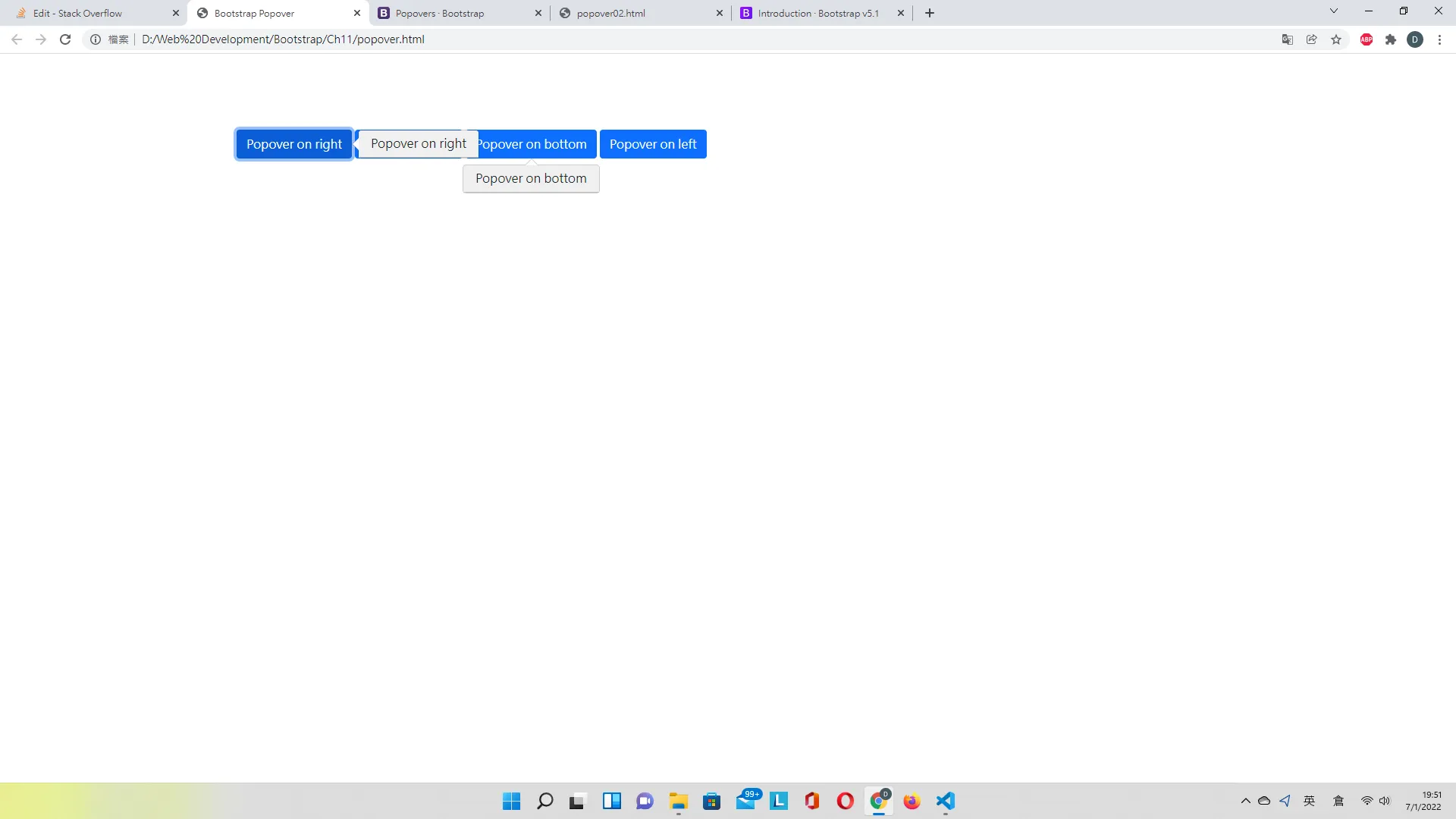Click the browser reload button
Viewport: 1456px width, 819px height.
65,39
